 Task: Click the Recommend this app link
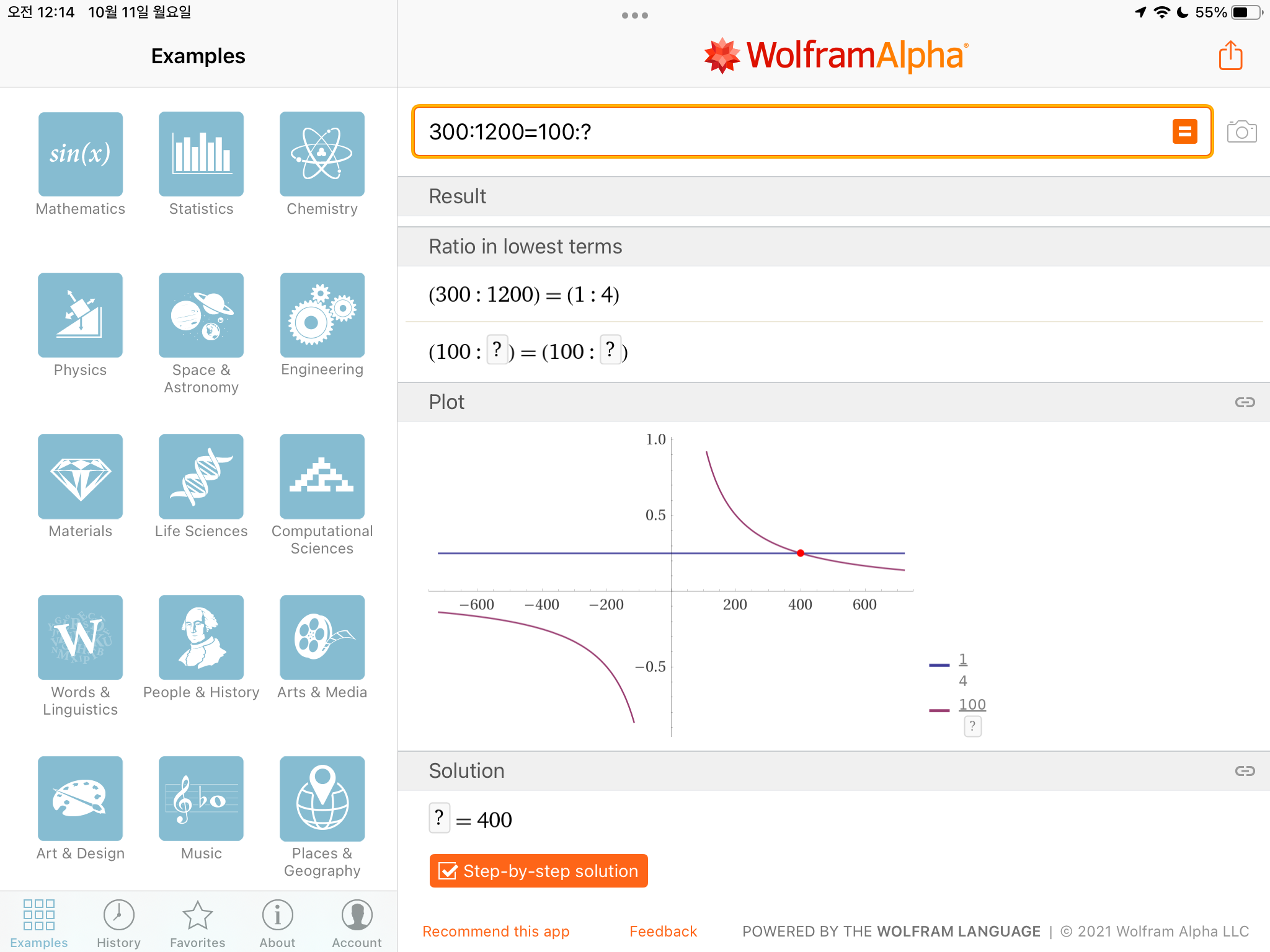pyautogui.click(x=495, y=932)
